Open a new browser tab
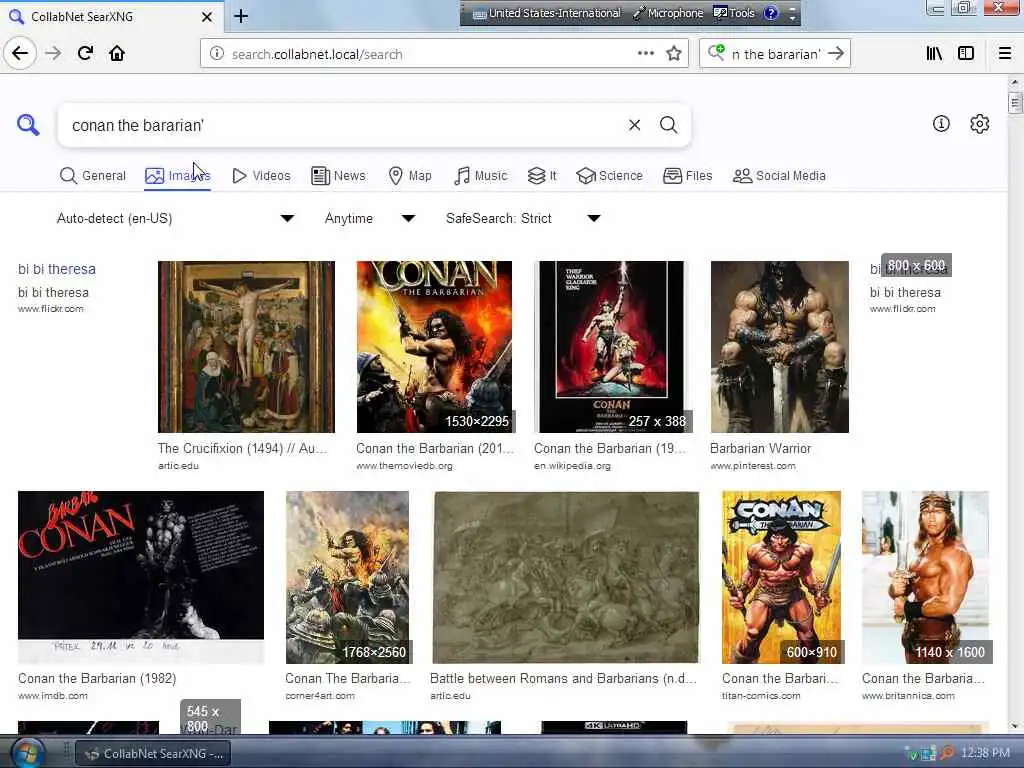Image resolution: width=1024 pixels, height=768 pixels. 241,16
